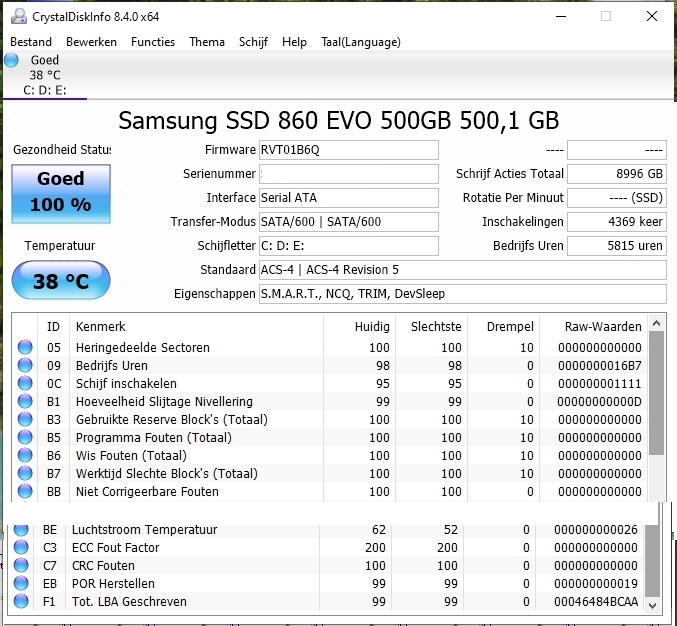Close the CrystalDiskInfo window
677x626 pixels.
652,16
